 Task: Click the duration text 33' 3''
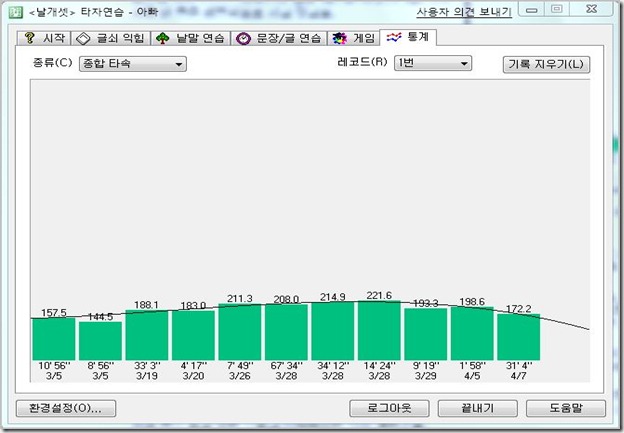pos(147,365)
